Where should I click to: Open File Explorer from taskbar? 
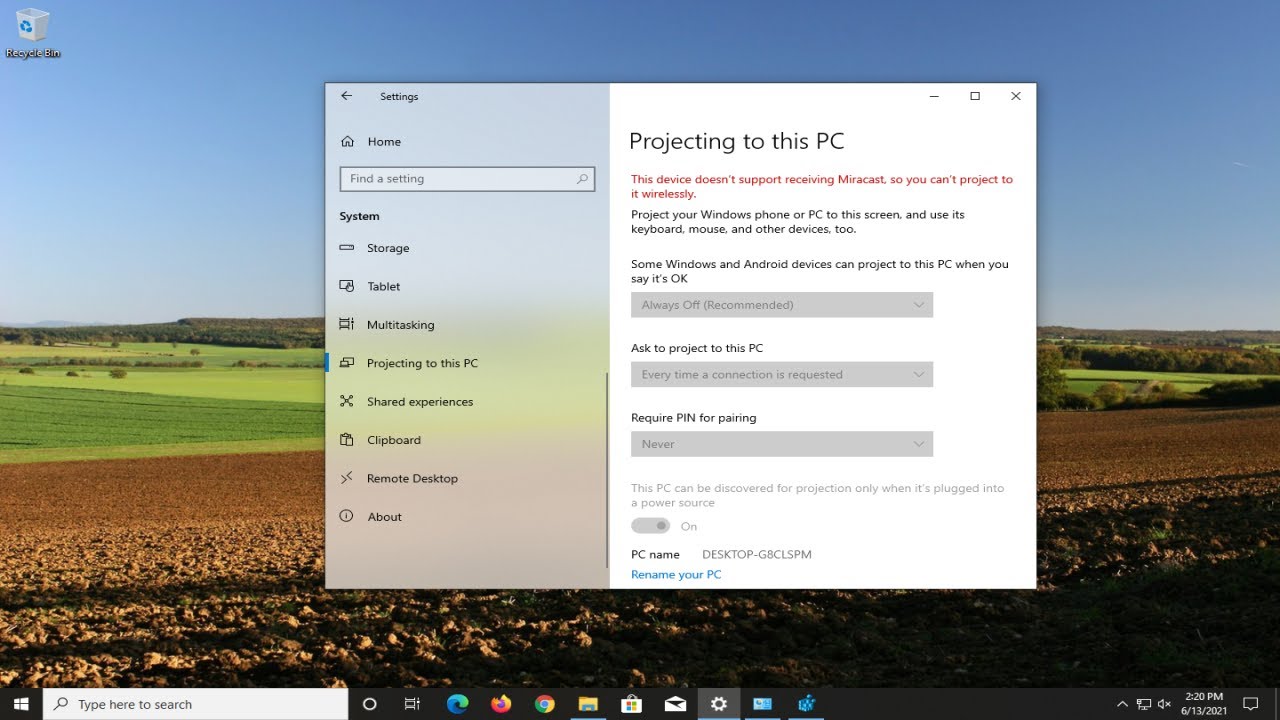[588, 704]
